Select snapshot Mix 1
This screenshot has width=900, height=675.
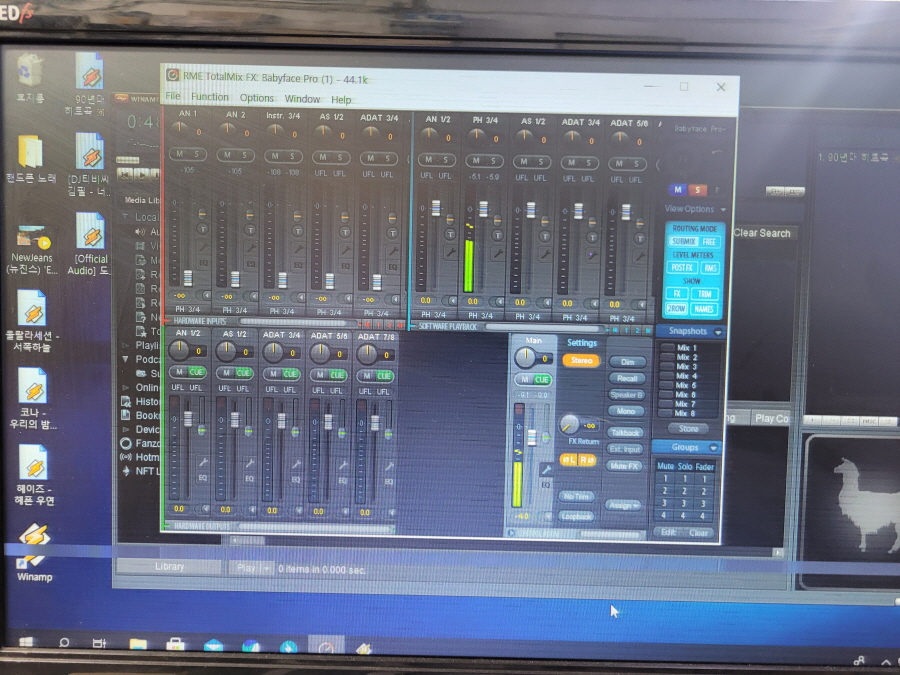click(686, 348)
